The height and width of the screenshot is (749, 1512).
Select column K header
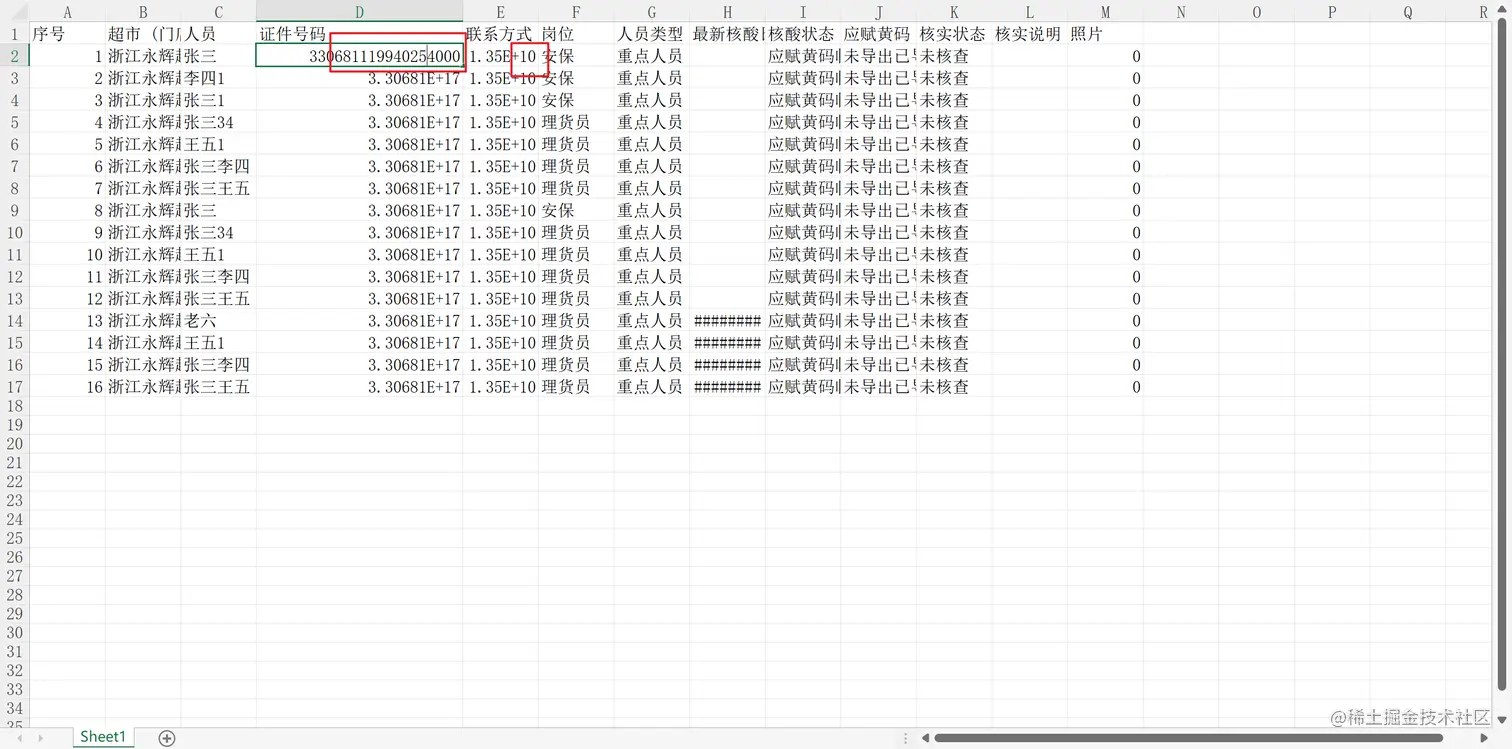(x=954, y=12)
